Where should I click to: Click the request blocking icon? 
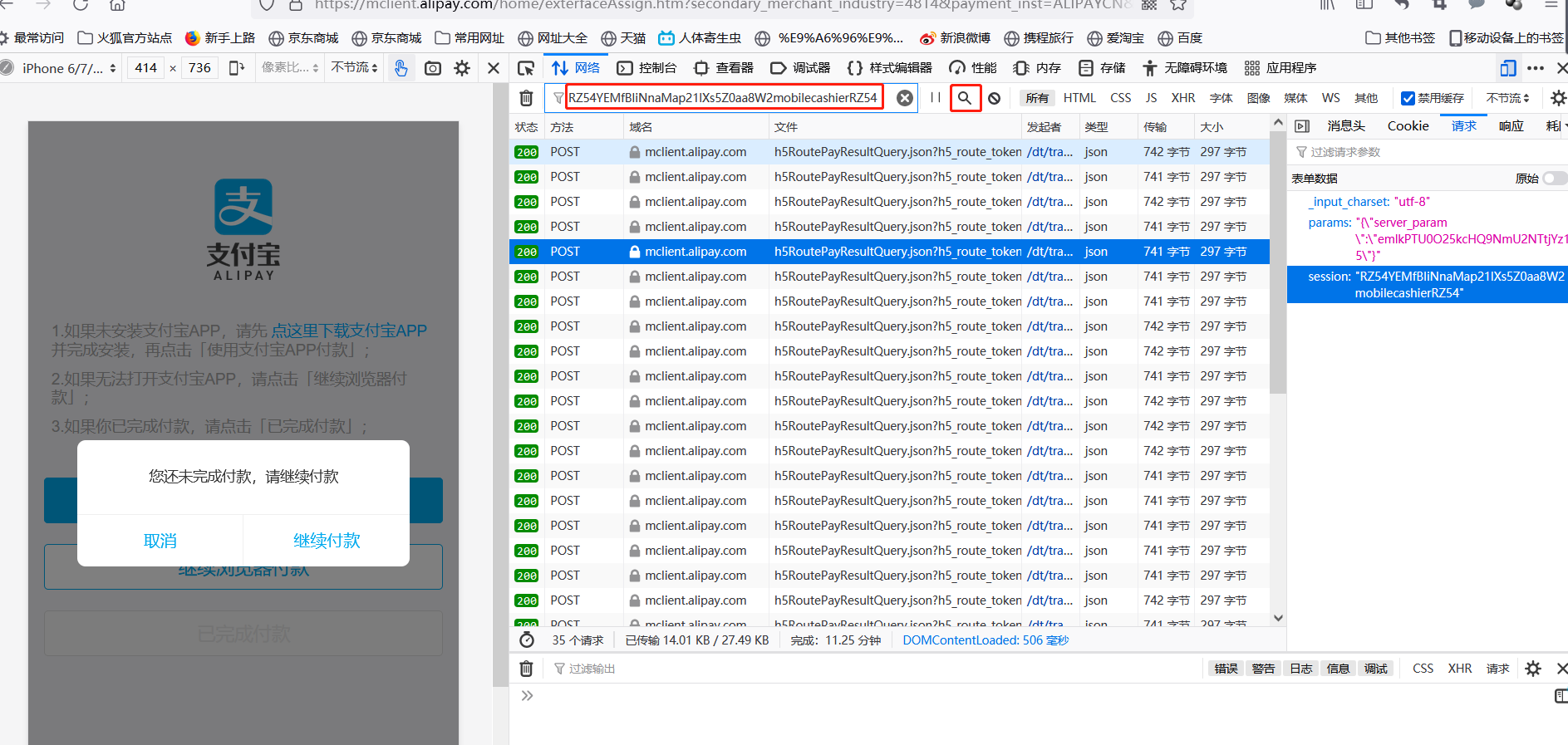[x=994, y=98]
